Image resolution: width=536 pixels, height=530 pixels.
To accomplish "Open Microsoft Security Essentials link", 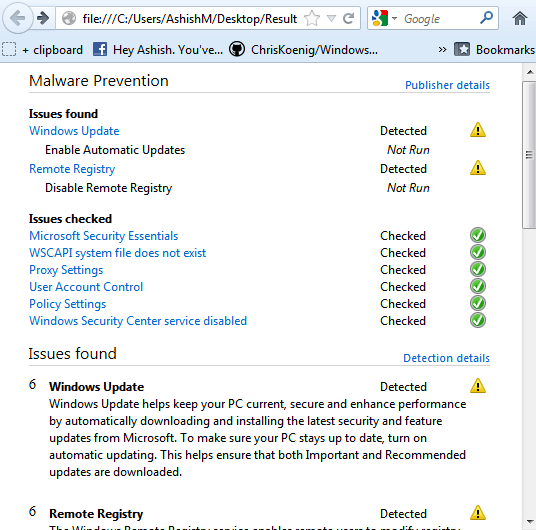I will [x=104, y=236].
